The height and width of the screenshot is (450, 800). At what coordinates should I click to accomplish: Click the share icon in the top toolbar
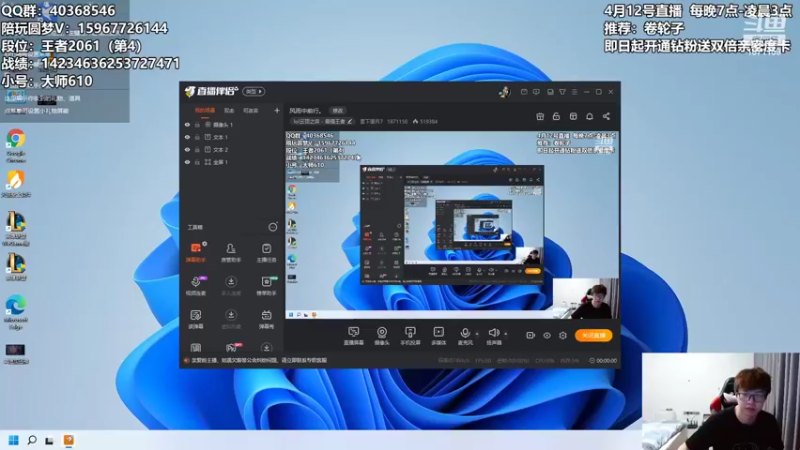606,116
